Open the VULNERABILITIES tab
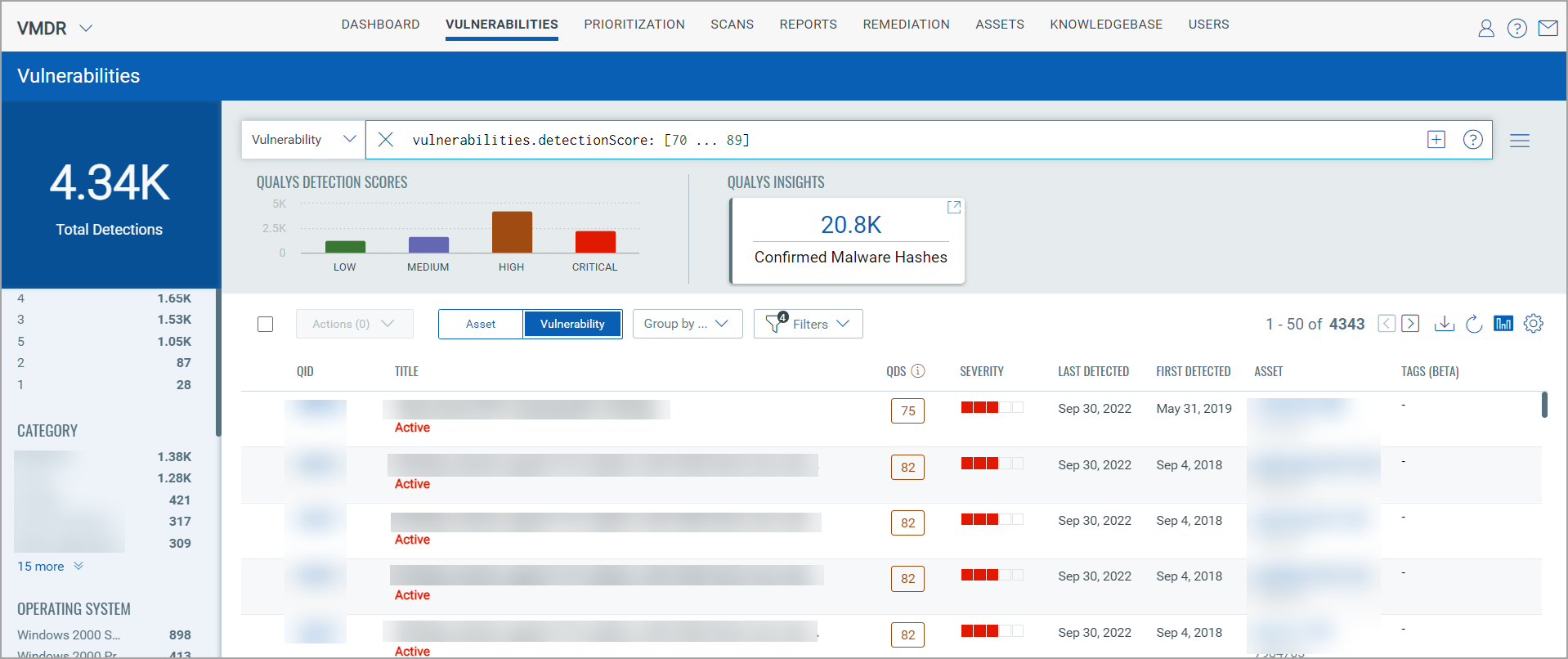 point(502,25)
